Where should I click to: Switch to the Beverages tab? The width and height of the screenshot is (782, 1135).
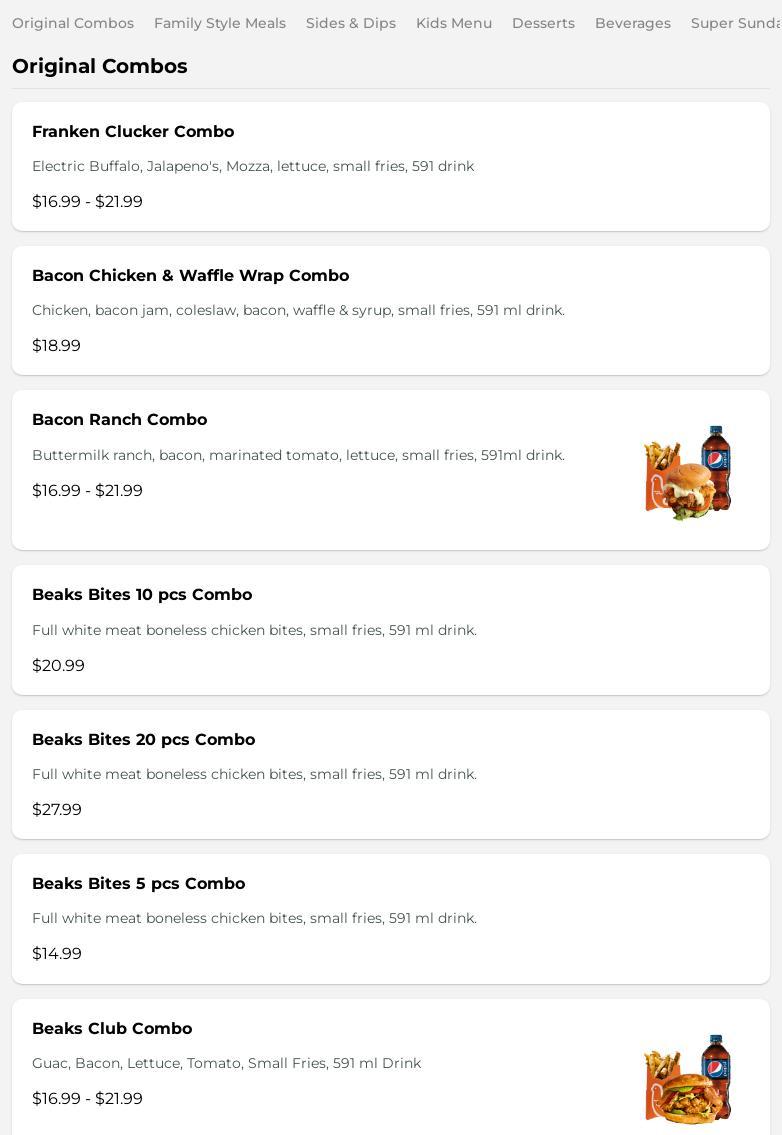pos(633,23)
